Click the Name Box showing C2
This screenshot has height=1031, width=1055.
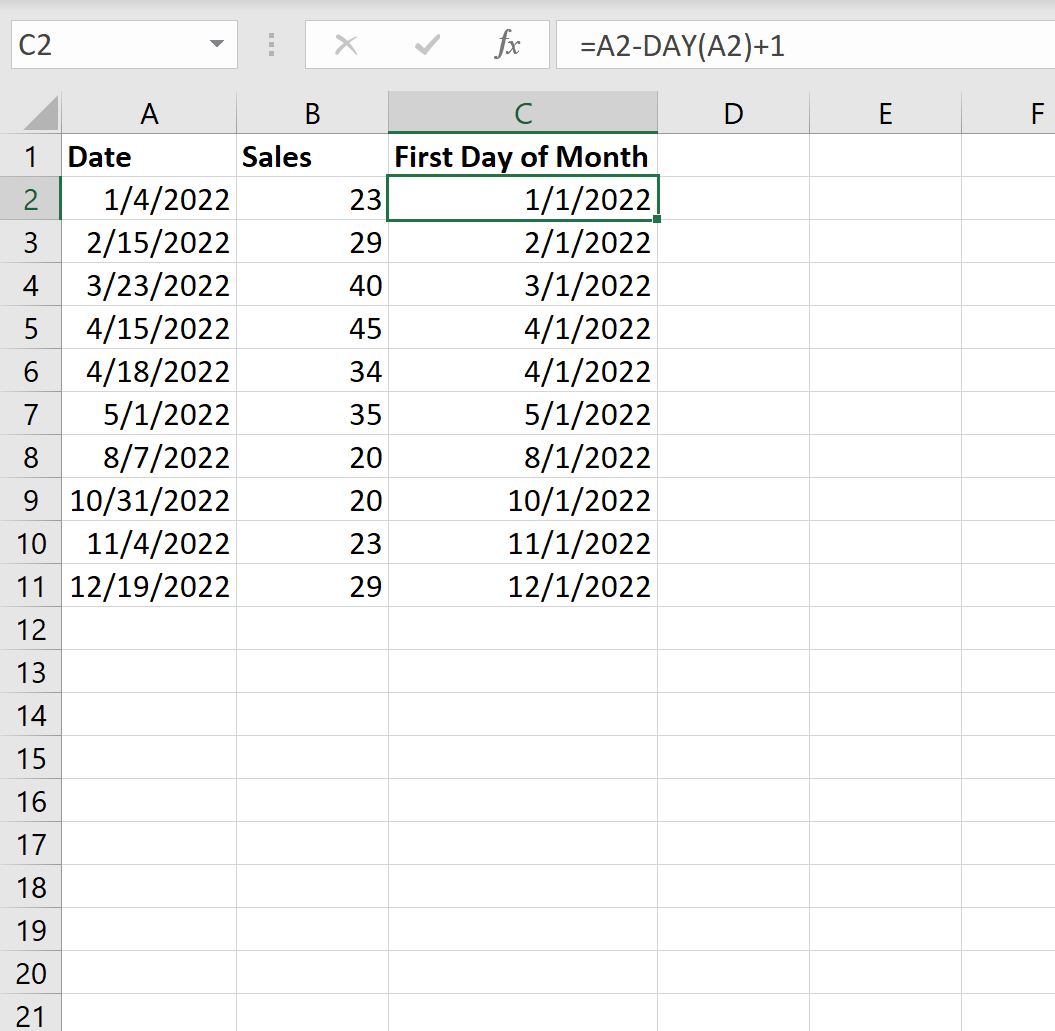124,45
